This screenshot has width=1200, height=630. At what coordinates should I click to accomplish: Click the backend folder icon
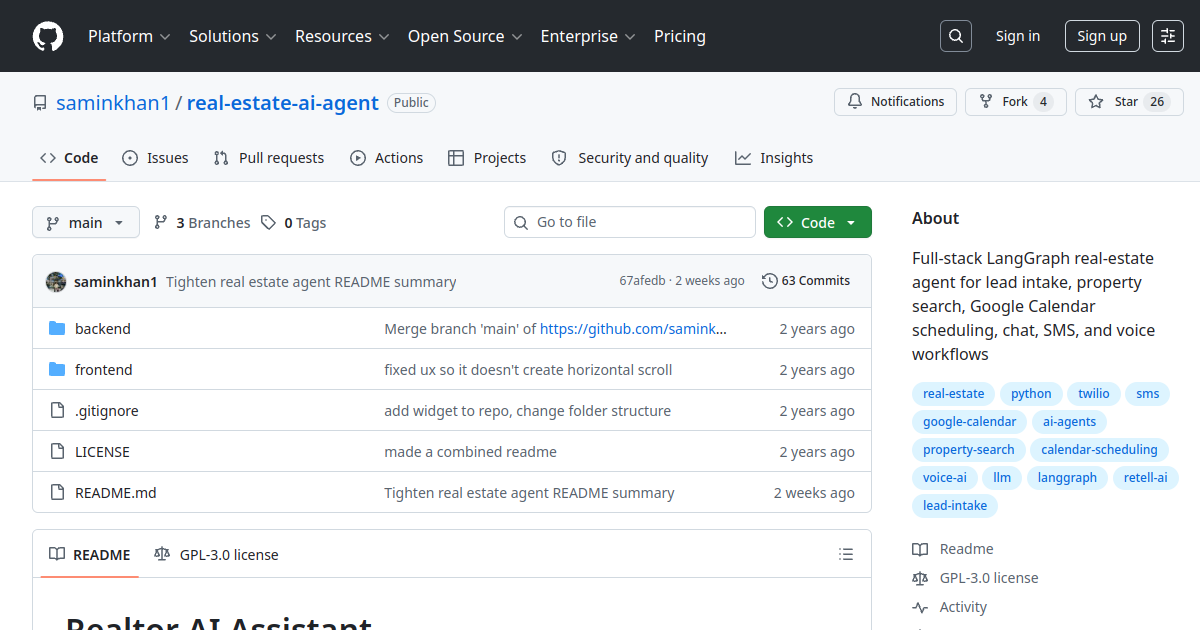click(x=57, y=328)
